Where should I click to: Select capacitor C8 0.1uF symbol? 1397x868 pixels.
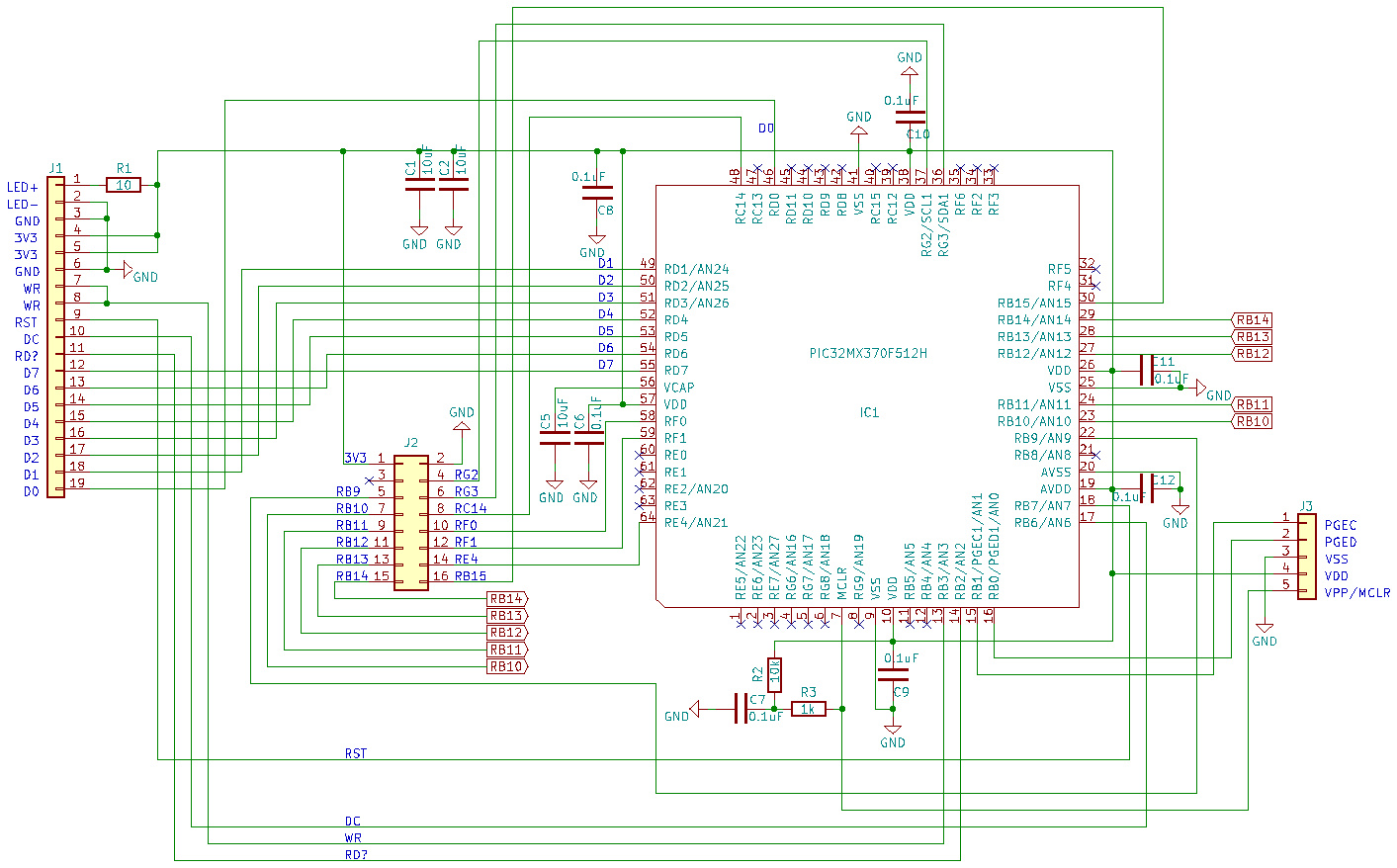click(x=597, y=193)
